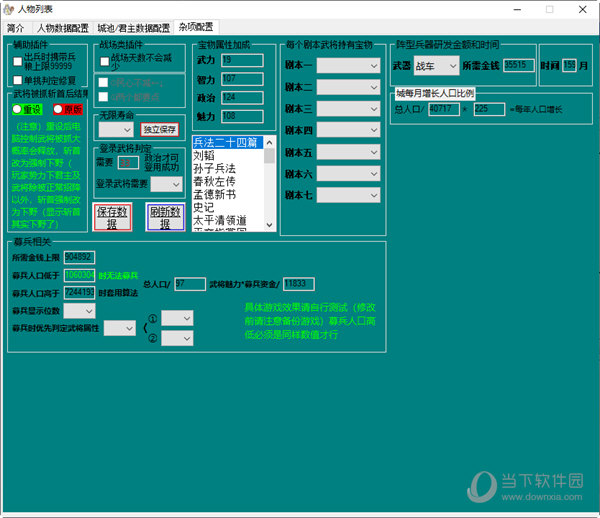The image size is (600, 518).
Task: Enable 出兵时携带兵粮上限99999 checkbox
Action: click(x=18, y=61)
